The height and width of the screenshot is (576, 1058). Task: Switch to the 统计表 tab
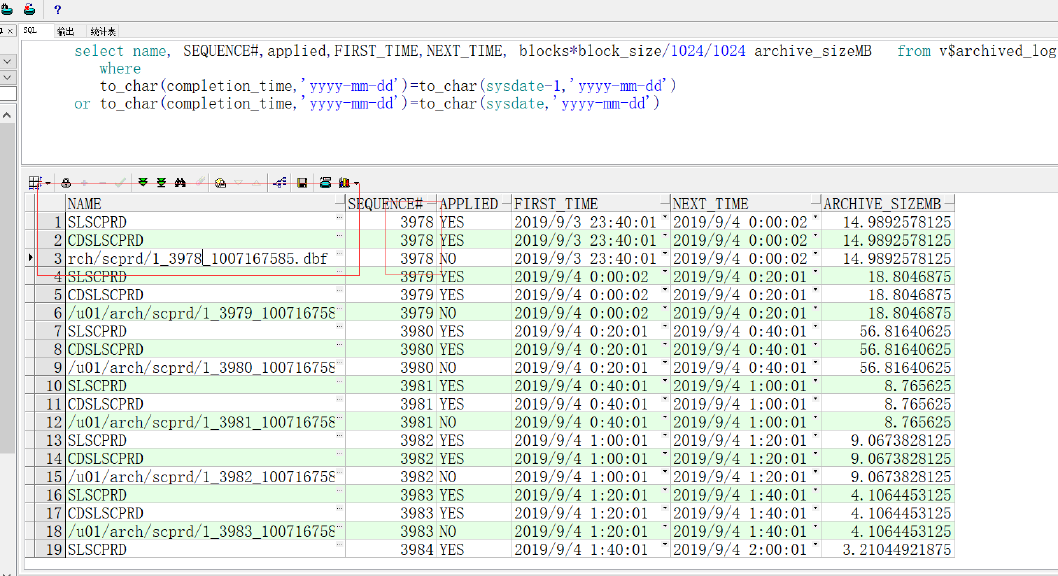[x=102, y=31]
